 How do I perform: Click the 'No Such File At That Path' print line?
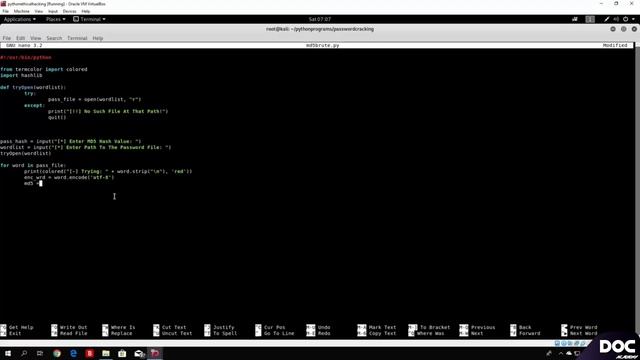pos(108,111)
